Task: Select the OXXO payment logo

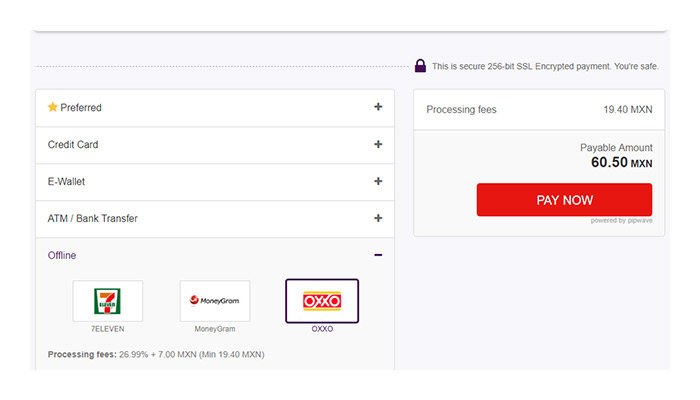Action: point(322,301)
